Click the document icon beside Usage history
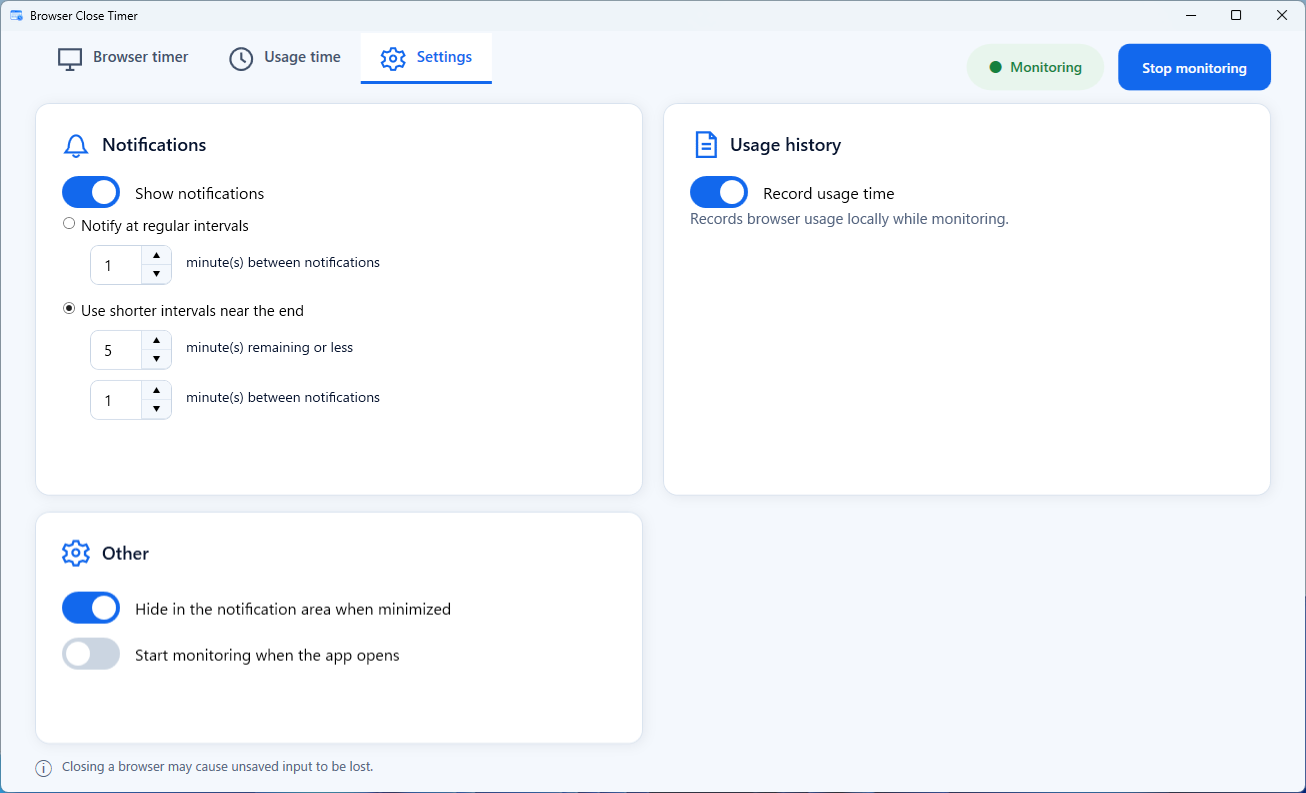The image size is (1306, 793). 706,145
